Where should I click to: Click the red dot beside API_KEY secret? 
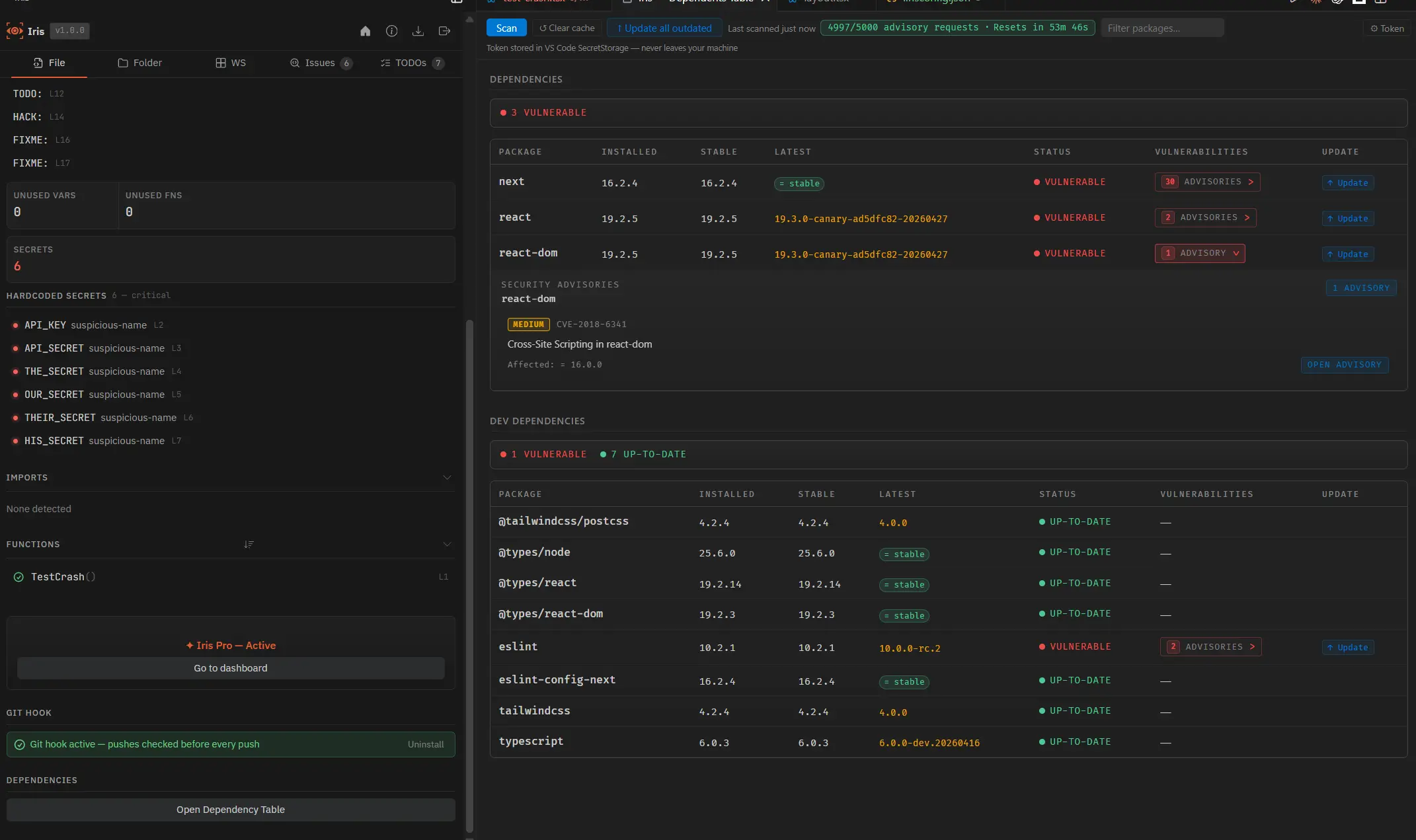coord(15,325)
